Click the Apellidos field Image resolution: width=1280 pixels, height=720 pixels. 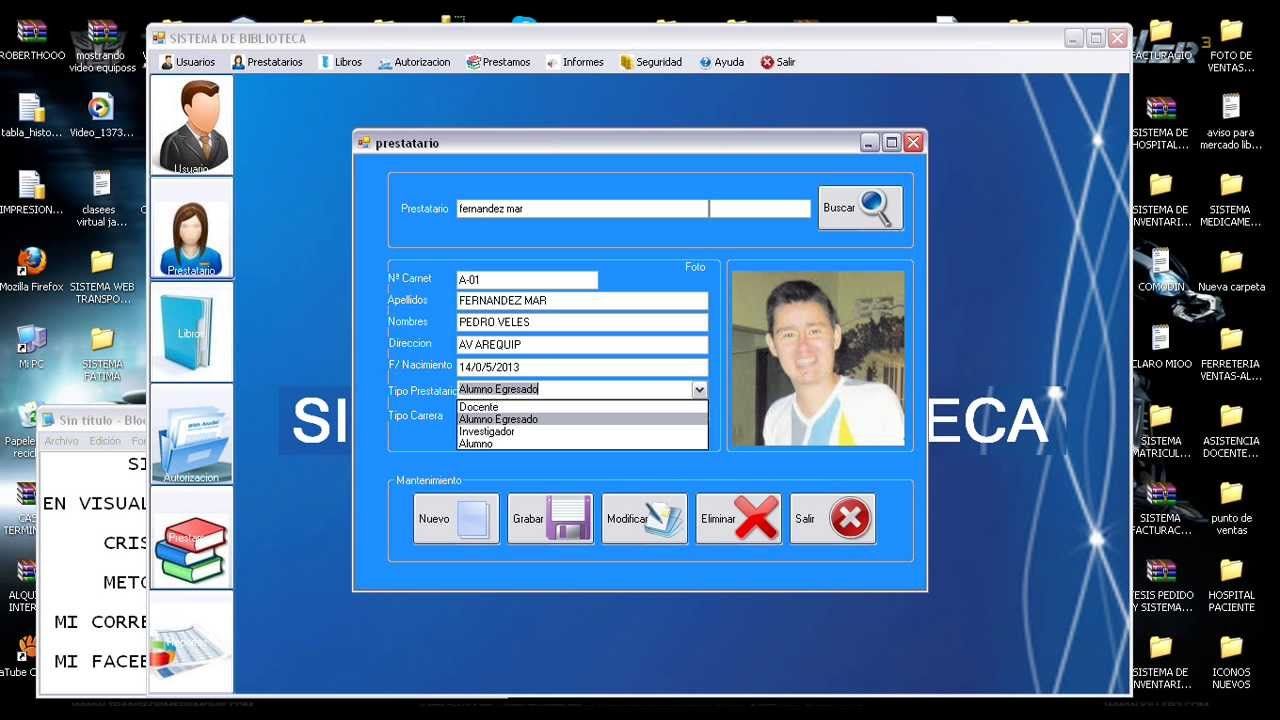582,300
